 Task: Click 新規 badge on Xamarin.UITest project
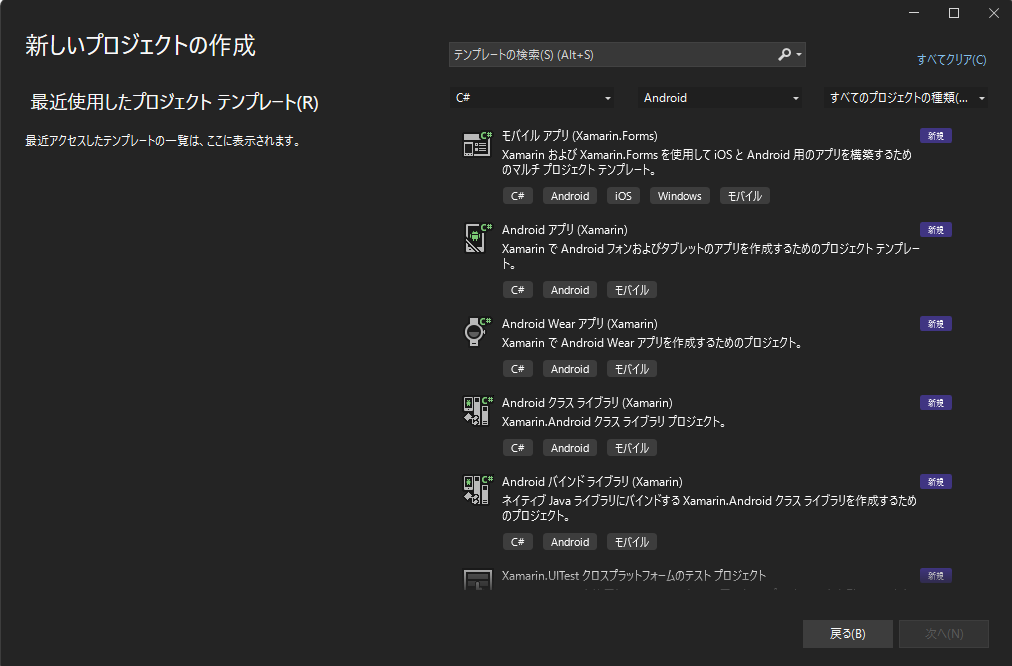click(x=936, y=576)
